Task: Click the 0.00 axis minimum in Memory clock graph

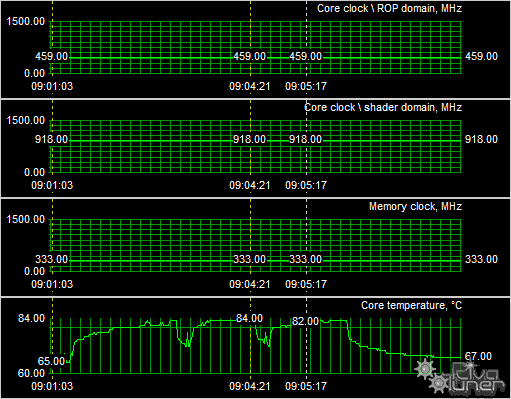Action: [34, 271]
